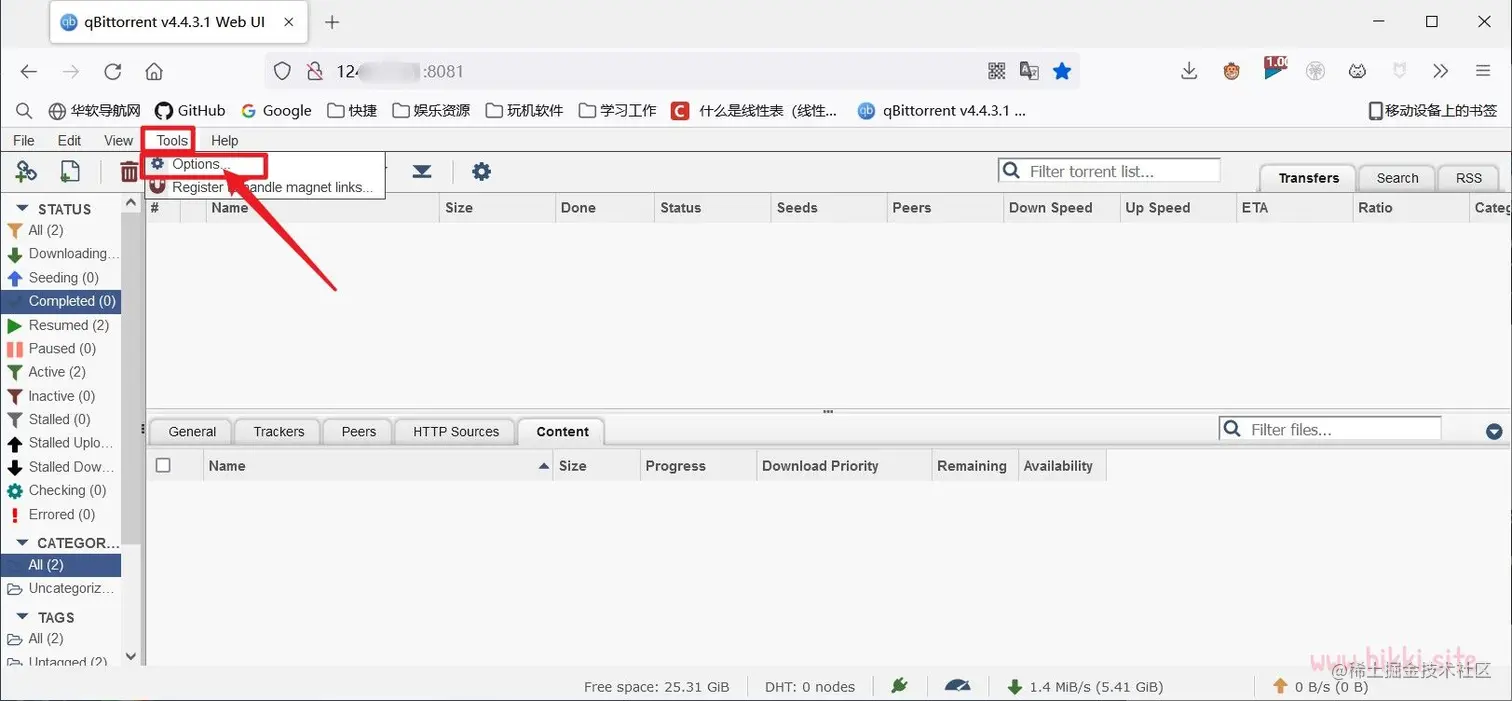Go to browser home page icon
1512x701 pixels.
(154, 71)
